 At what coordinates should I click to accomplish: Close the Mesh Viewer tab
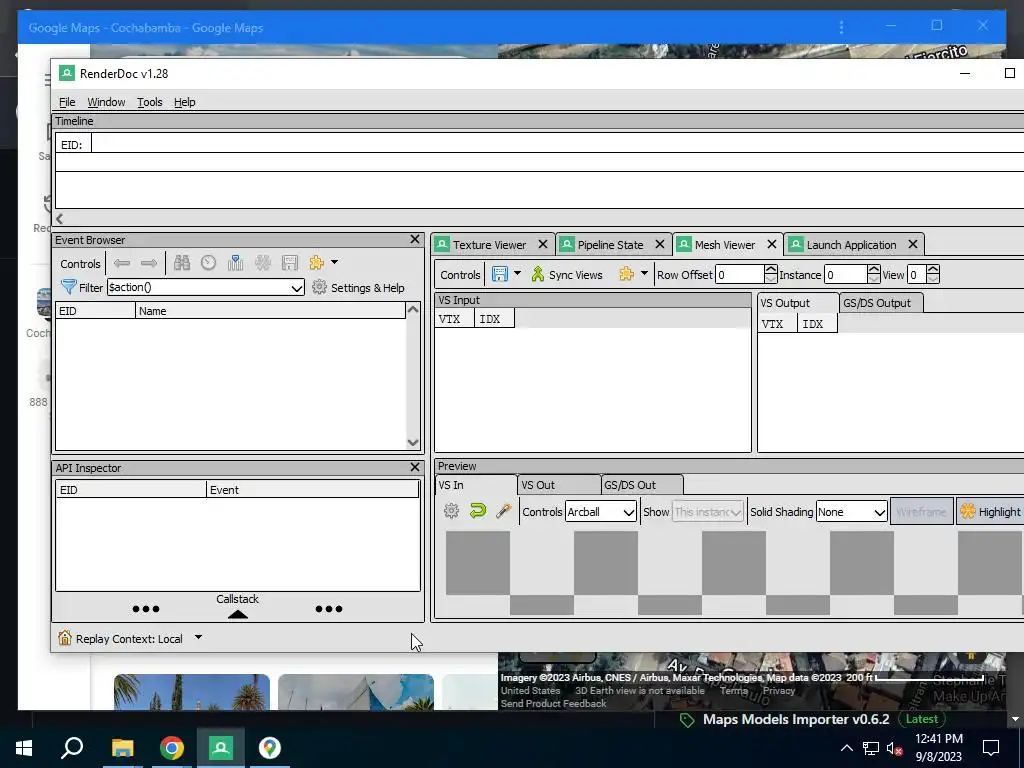pos(771,244)
